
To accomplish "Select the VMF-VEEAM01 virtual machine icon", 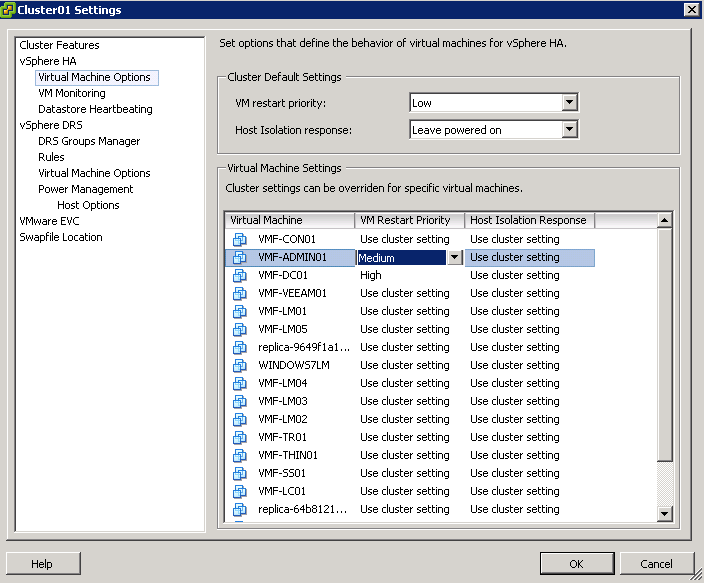I will (x=239, y=293).
